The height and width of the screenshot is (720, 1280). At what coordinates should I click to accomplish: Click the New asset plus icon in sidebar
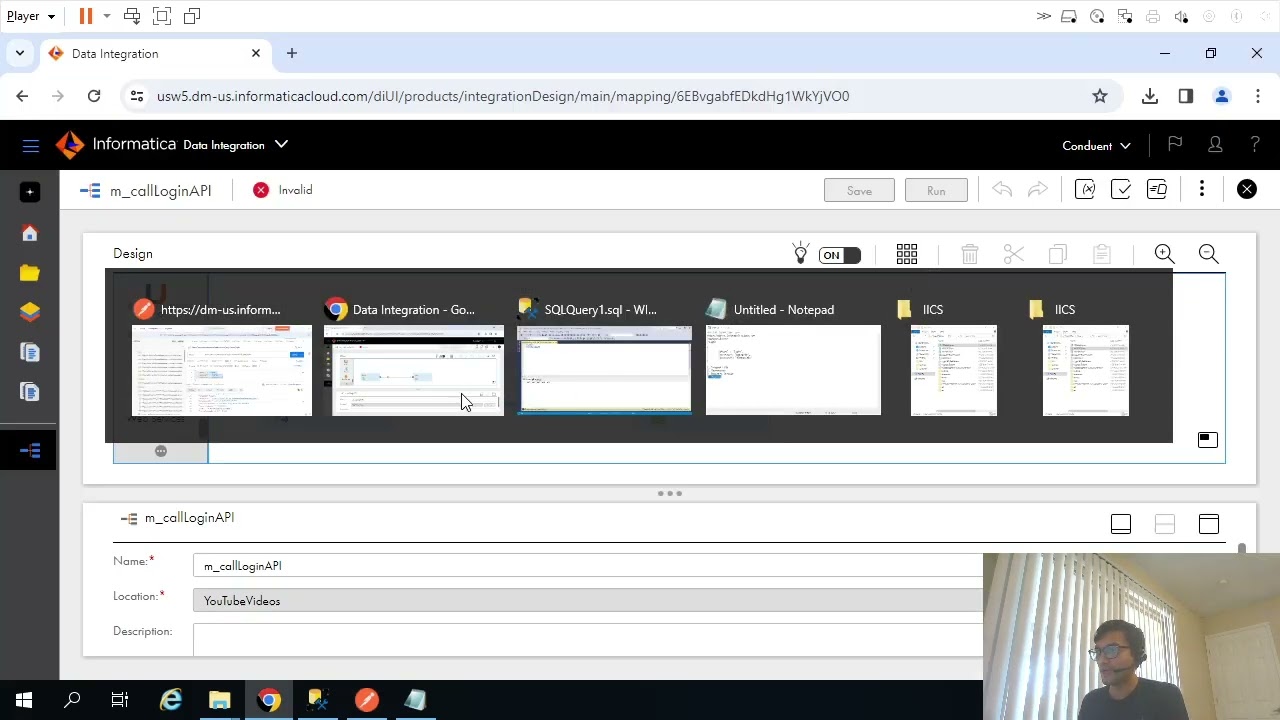30,192
